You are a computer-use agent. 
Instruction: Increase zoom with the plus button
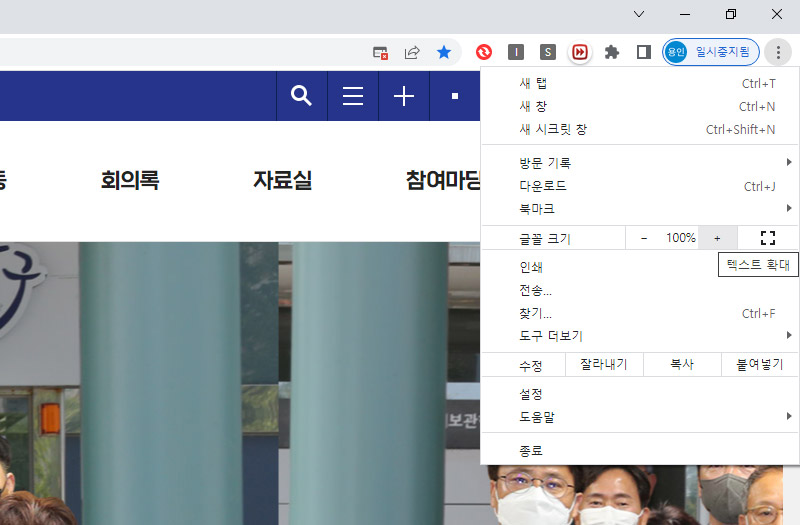click(x=717, y=238)
